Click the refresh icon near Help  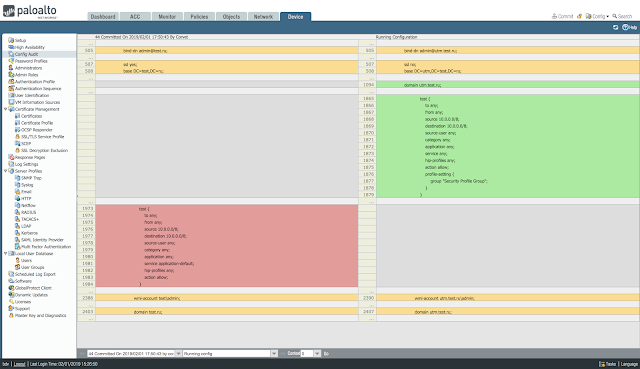coord(616,27)
